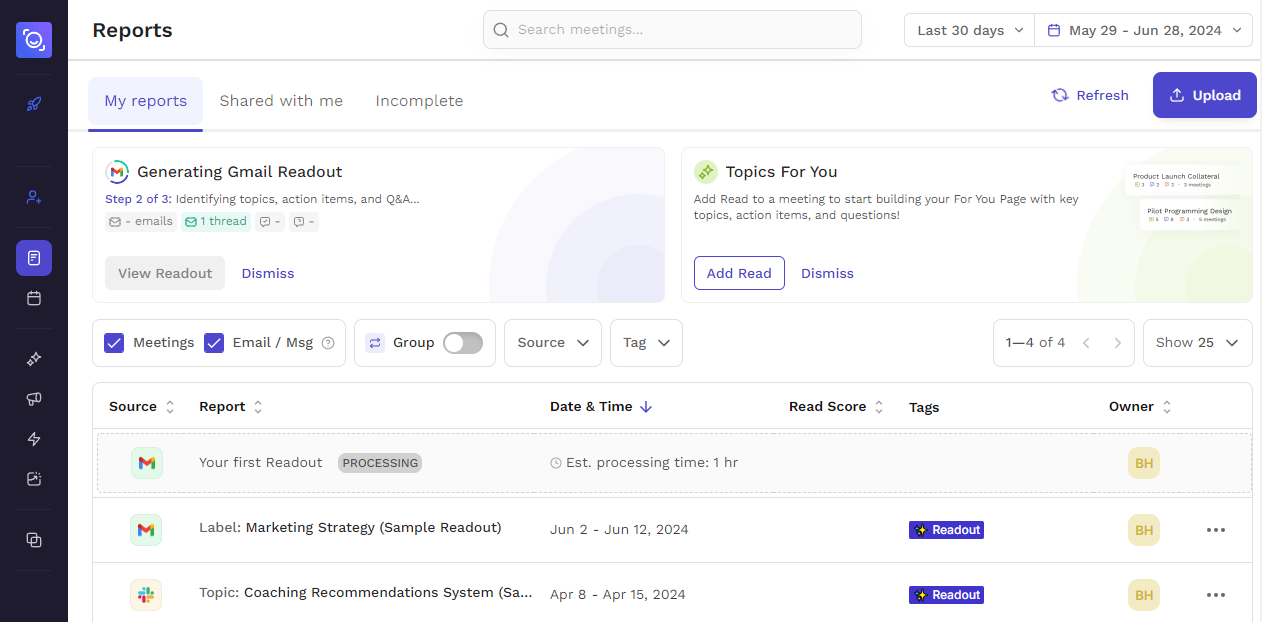
Task: Dismiss the Generating Gmail Readout card
Action: pyautogui.click(x=268, y=273)
